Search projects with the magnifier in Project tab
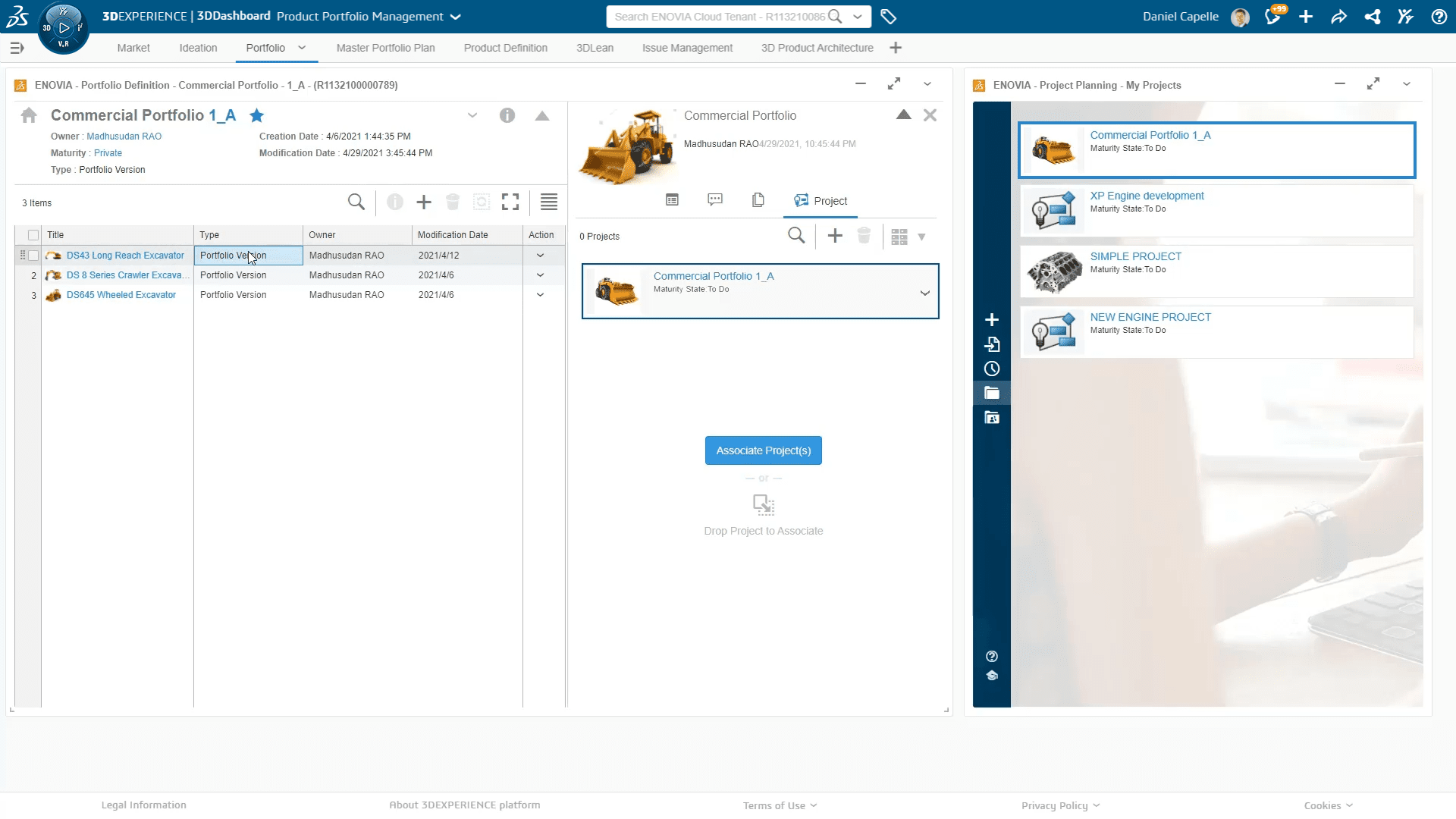The image size is (1456, 819). pyautogui.click(x=796, y=236)
